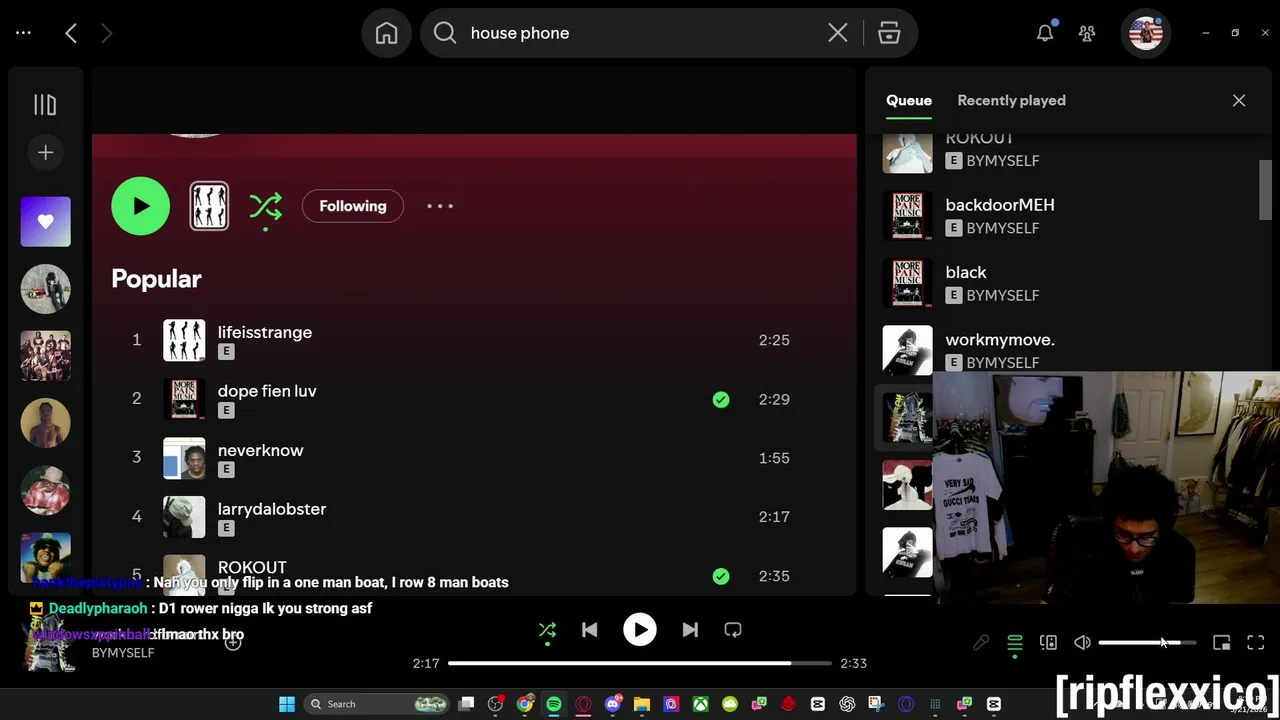Click the BYMYSELF artist name in now playing

point(123,653)
